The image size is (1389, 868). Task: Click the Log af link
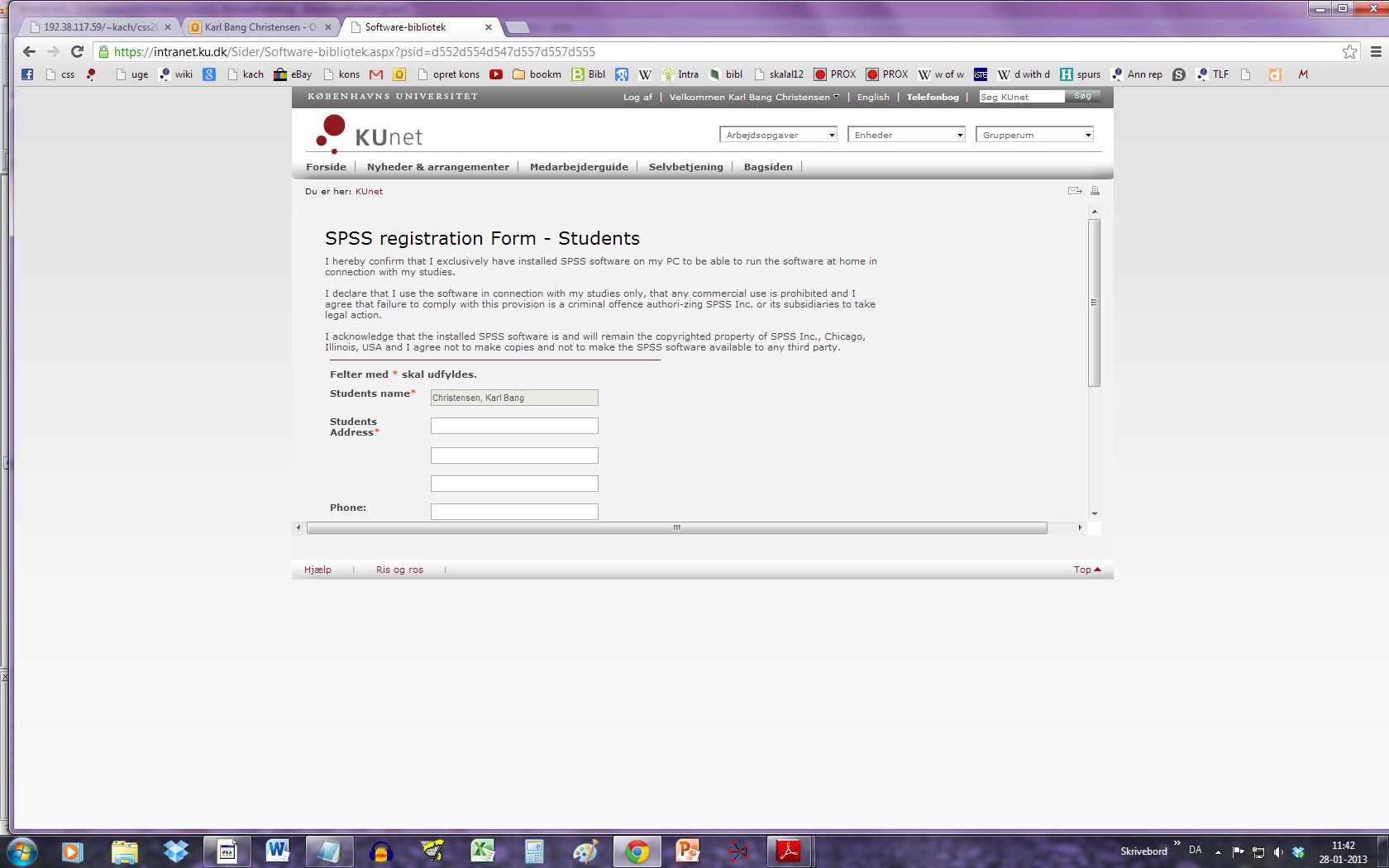[x=637, y=97]
